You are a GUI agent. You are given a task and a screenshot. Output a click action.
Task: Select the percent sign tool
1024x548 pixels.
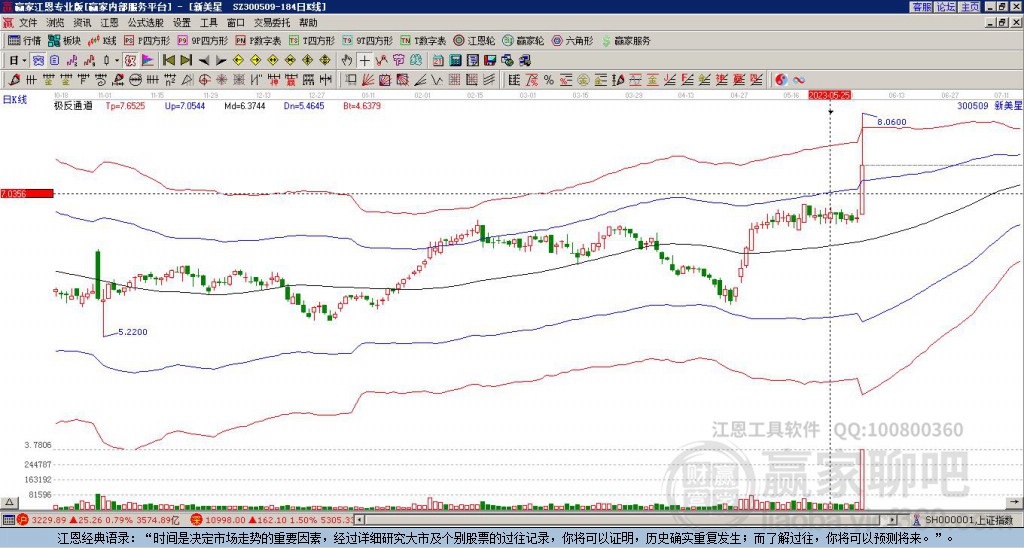pos(549,80)
